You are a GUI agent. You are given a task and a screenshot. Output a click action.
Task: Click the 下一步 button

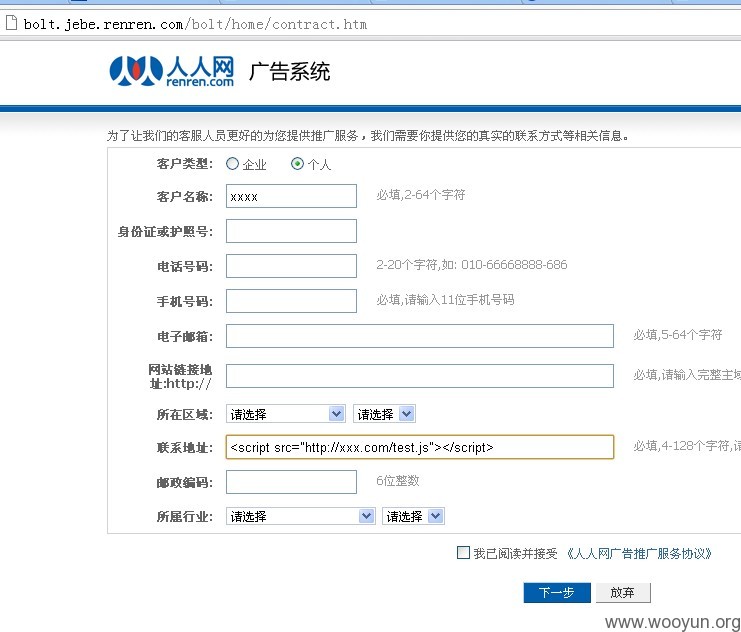tap(557, 592)
